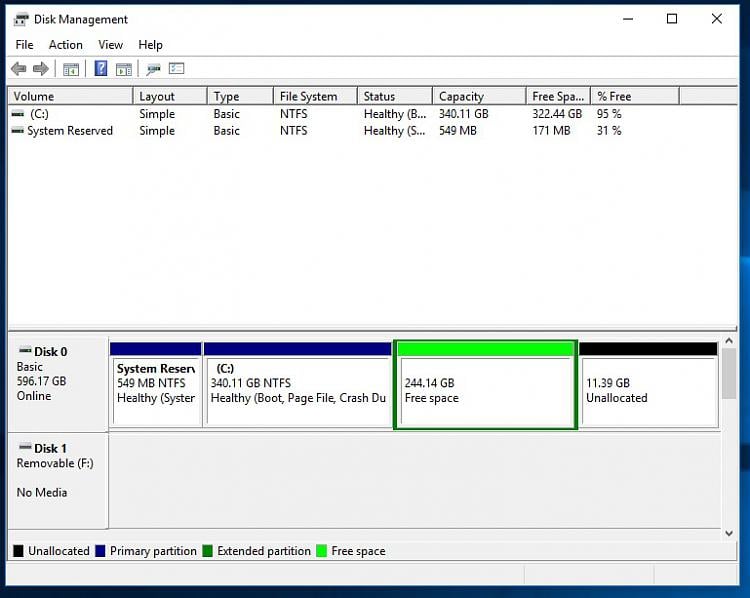Click the 95 % free cell
750x598 pixels.
[x=609, y=114]
